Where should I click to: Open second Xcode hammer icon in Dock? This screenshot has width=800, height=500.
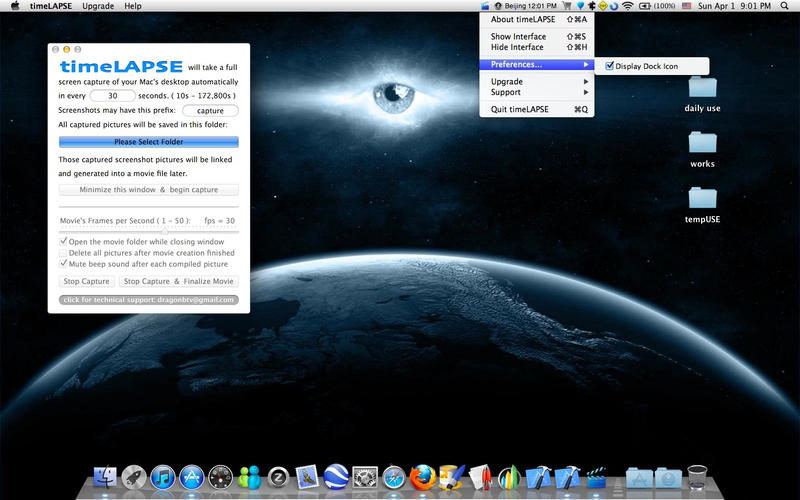click(x=567, y=478)
